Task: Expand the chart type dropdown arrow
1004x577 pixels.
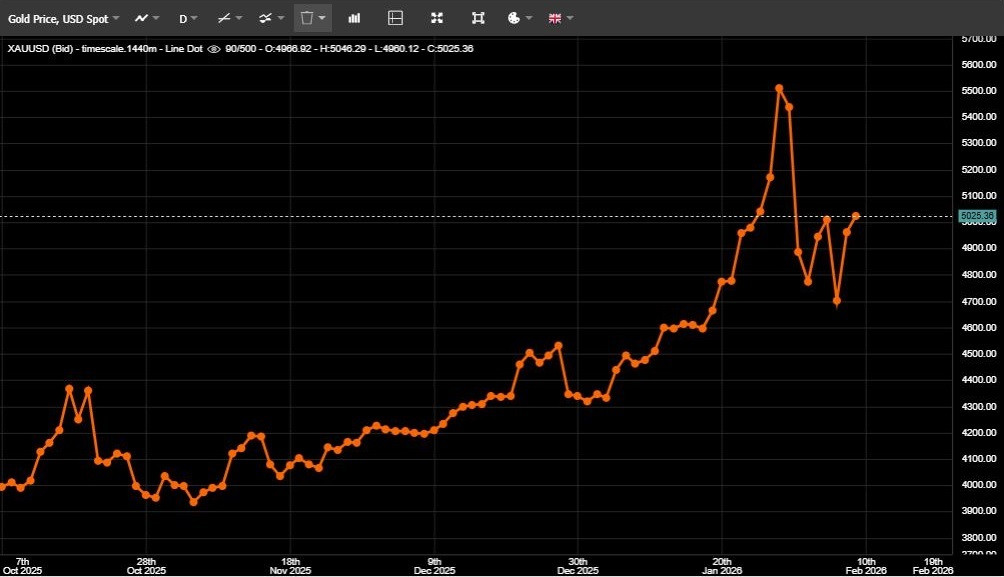Action: [x=157, y=18]
